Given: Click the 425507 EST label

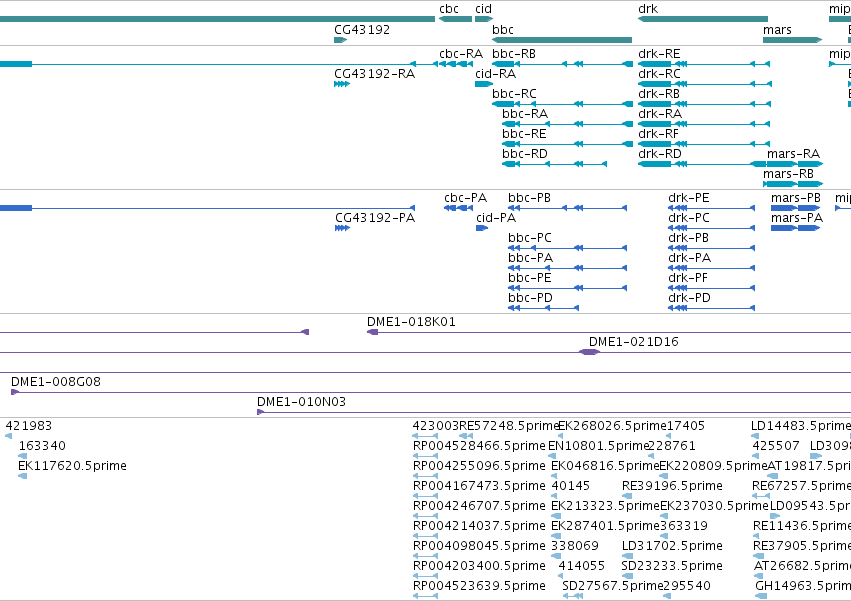Looking at the screenshot, I should [x=776, y=446].
